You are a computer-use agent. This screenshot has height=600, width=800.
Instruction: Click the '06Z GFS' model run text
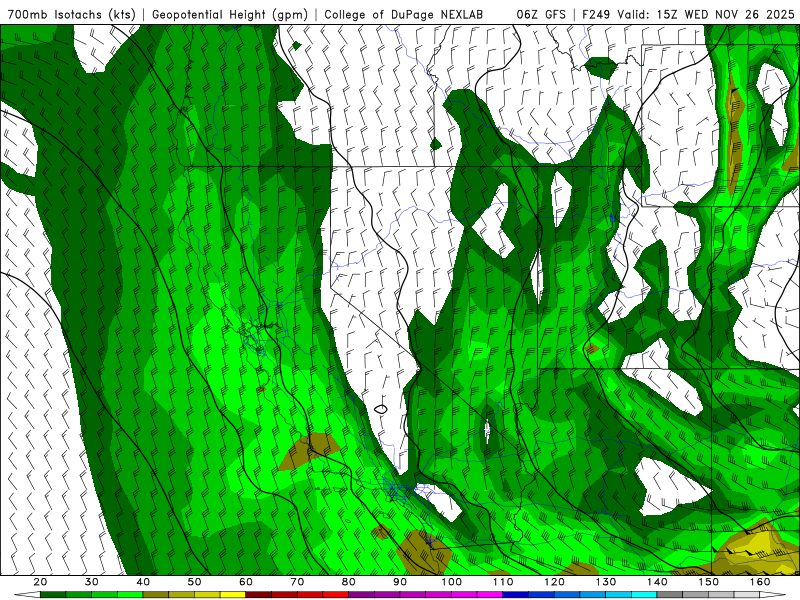point(541,15)
